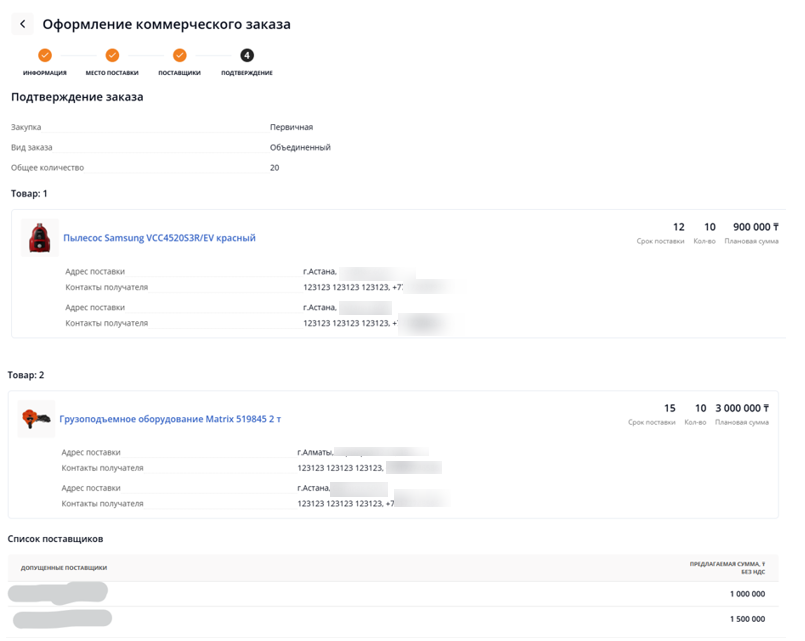Select the Подтверждение step label
The width and height of the screenshot is (805, 641).
click(x=247, y=73)
